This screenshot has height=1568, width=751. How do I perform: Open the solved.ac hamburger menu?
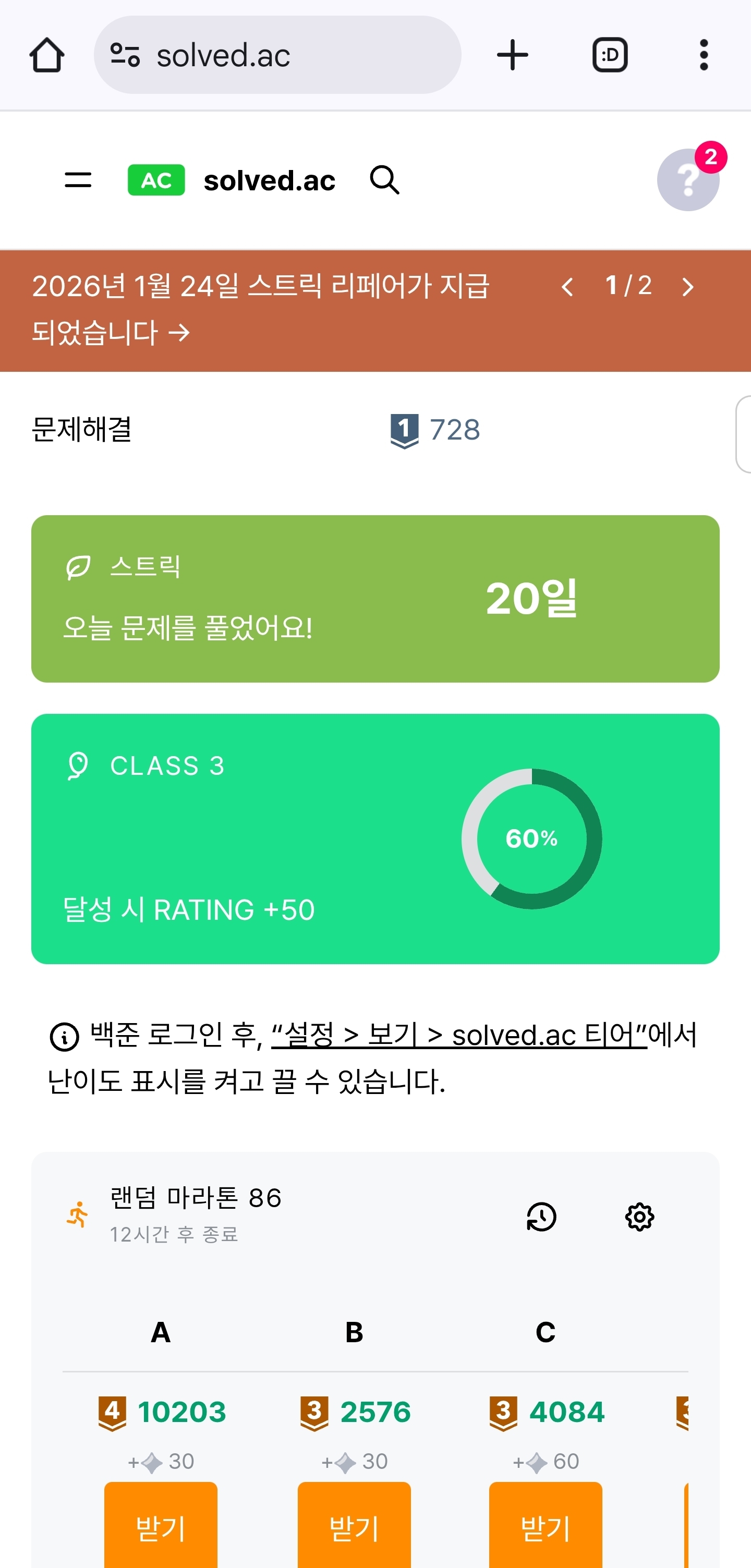(x=78, y=180)
